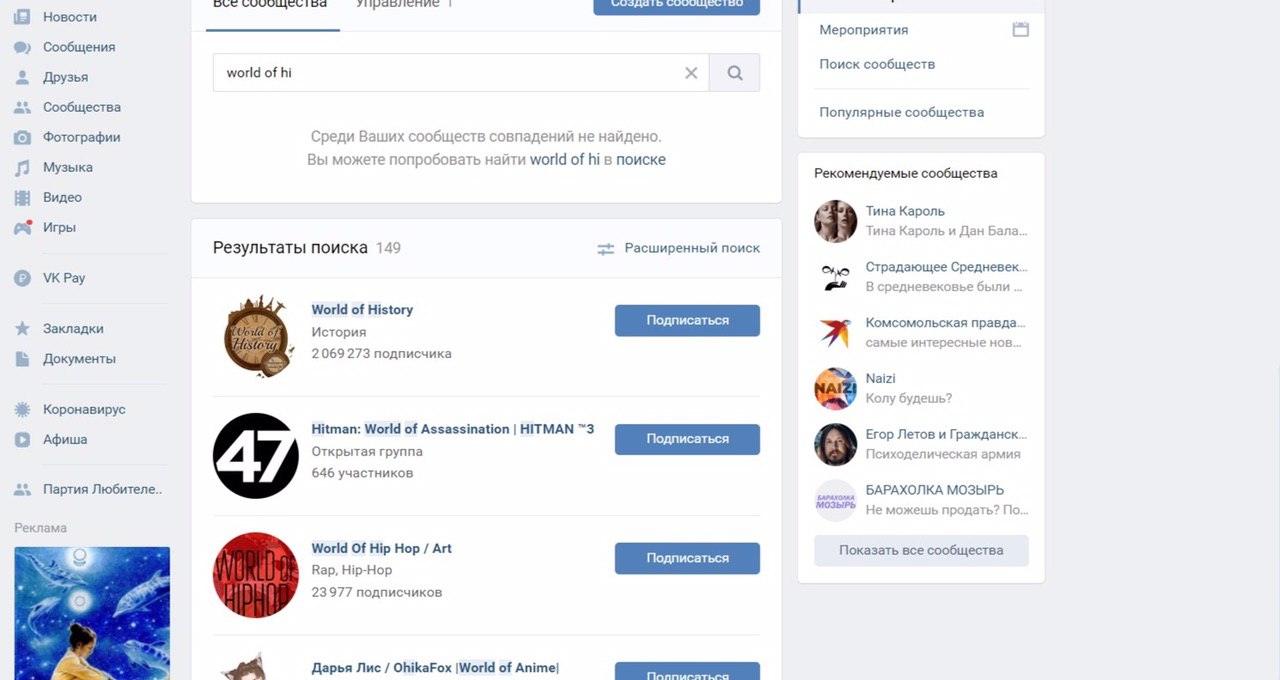Click the Документы file icon

tap(22, 358)
